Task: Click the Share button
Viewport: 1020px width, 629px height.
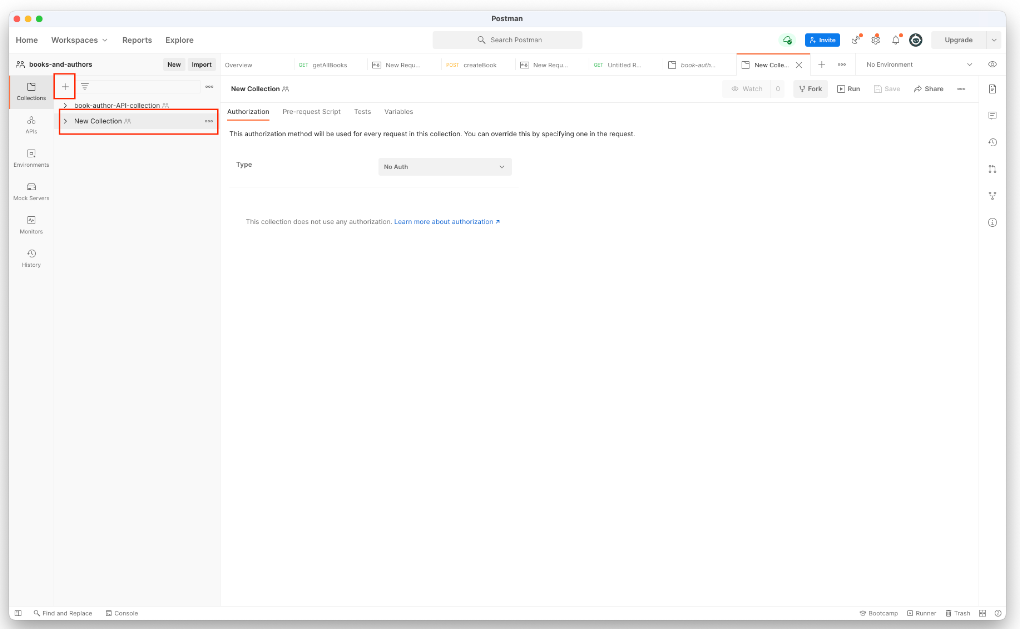Action: pos(928,88)
